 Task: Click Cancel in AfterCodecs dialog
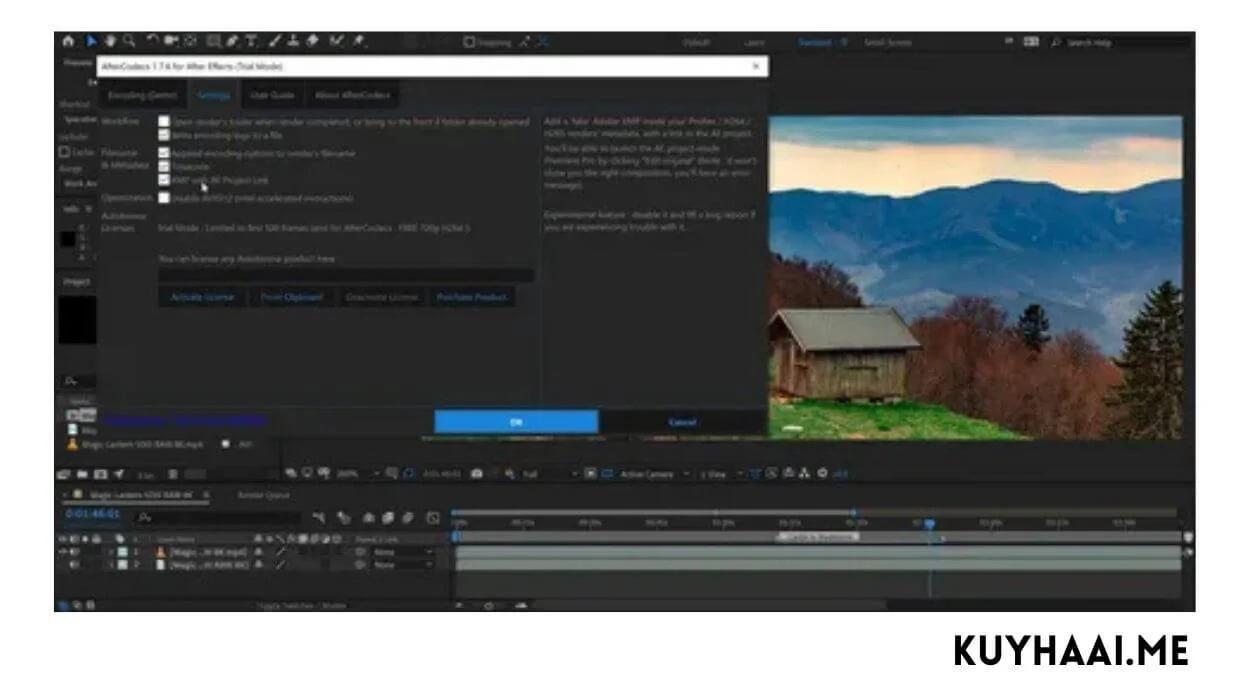pos(682,422)
